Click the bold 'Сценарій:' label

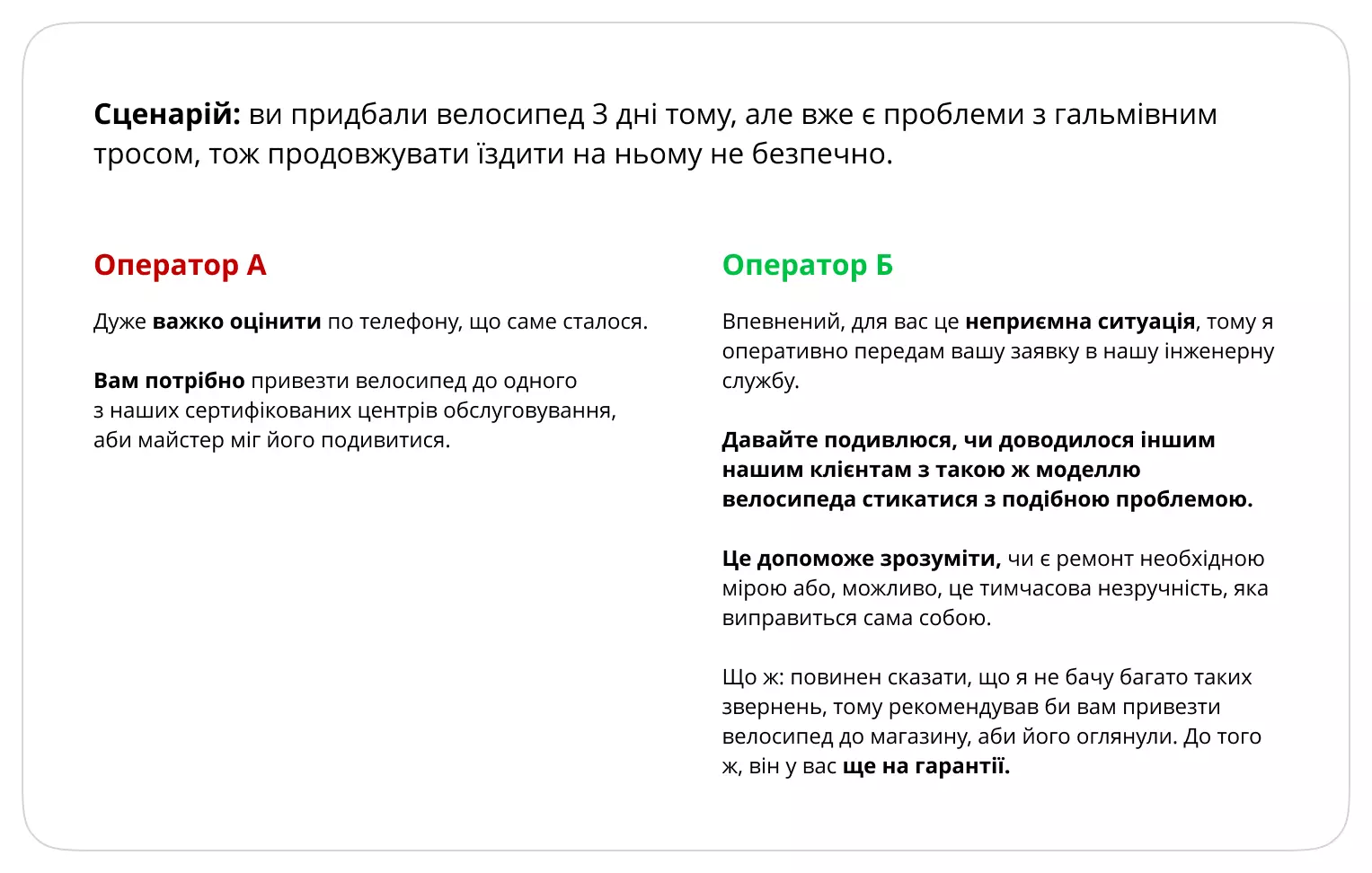(x=167, y=115)
